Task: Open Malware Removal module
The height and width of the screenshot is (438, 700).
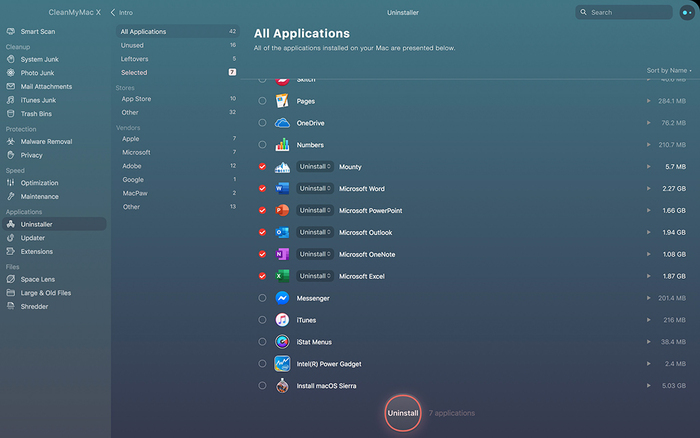Action: point(45,141)
